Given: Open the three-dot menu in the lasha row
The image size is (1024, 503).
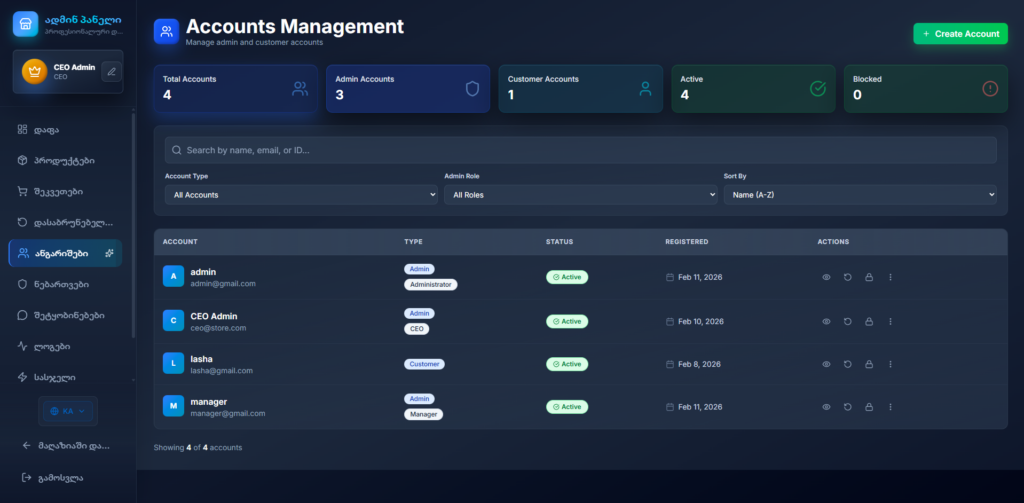Looking at the screenshot, I should (890, 364).
